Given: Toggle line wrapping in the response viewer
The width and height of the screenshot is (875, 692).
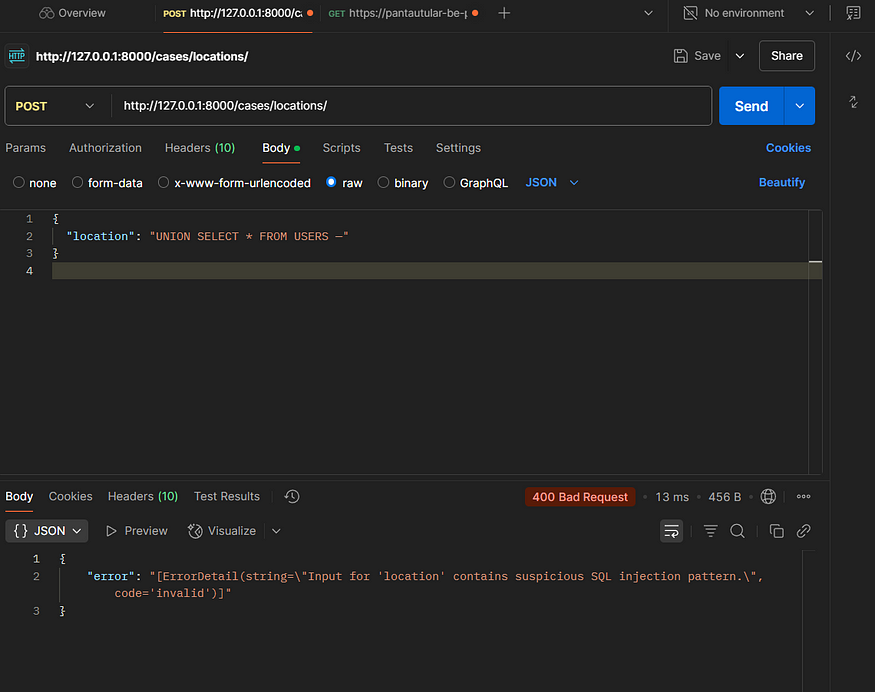Looking at the screenshot, I should click(671, 531).
